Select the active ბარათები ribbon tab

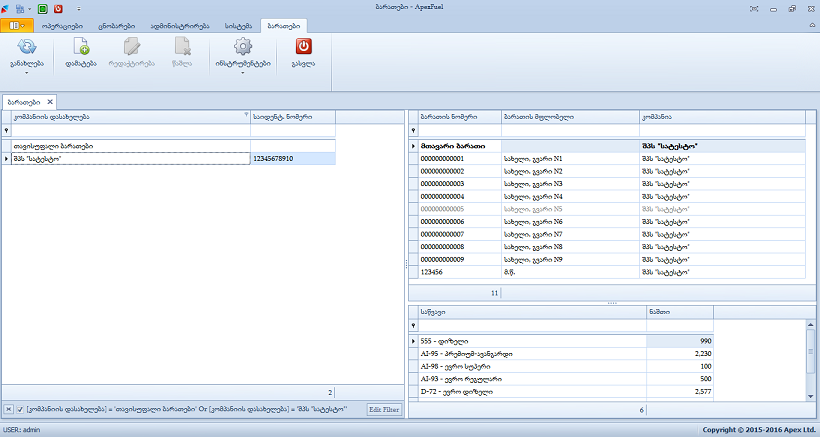tap(283, 26)
